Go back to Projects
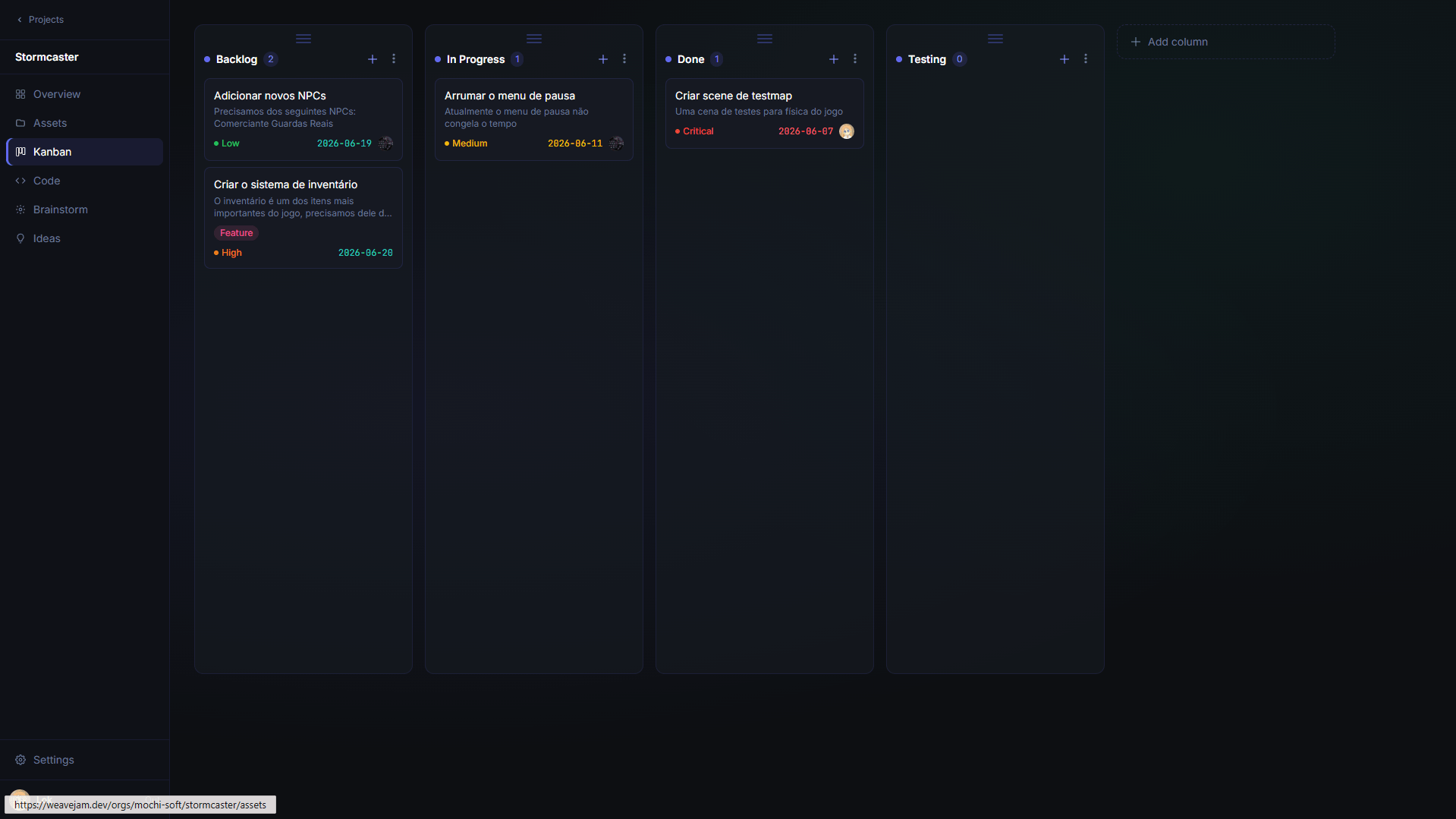The width and height of the screenshot is (1456, 819). pos(40,20)
